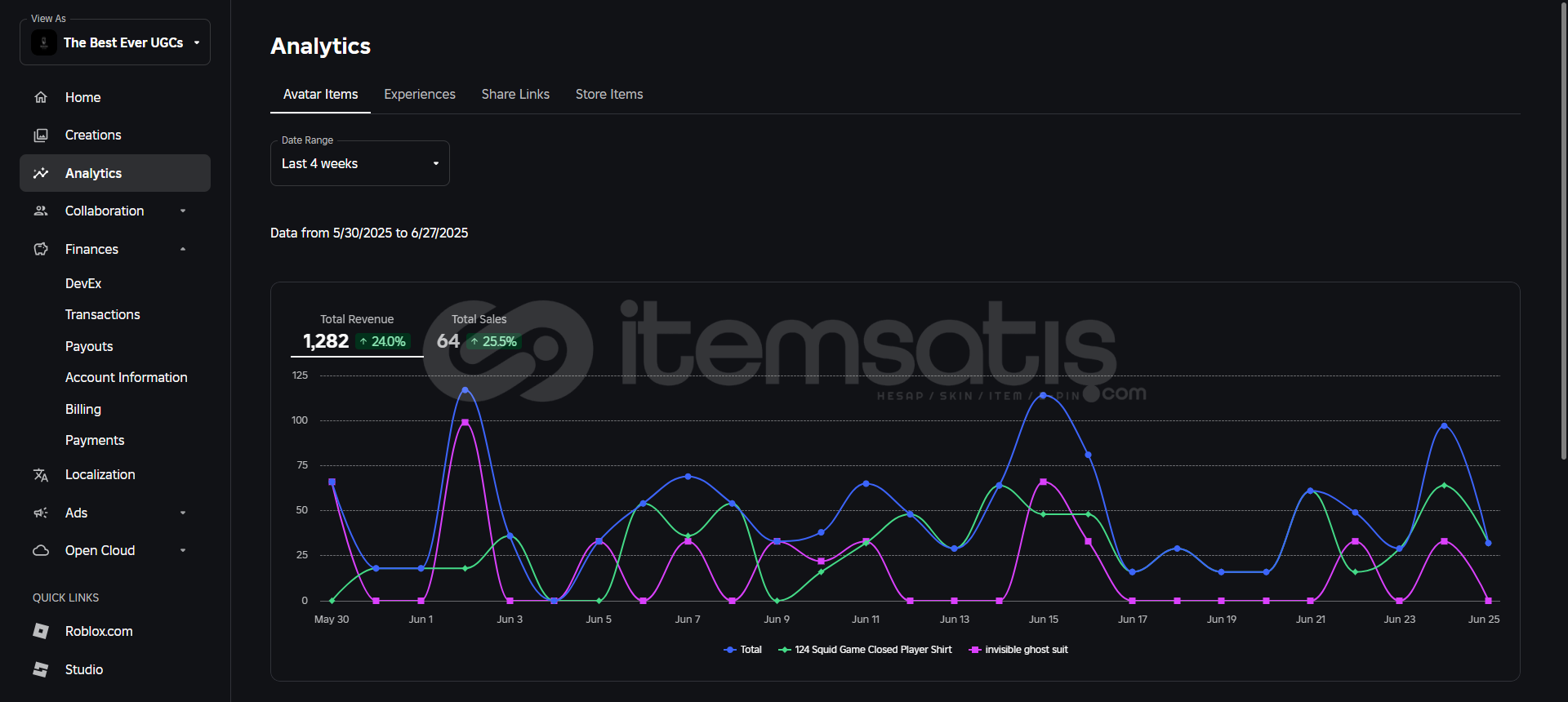Go to Home in sidebar
1568x702 pixels.
115,97
